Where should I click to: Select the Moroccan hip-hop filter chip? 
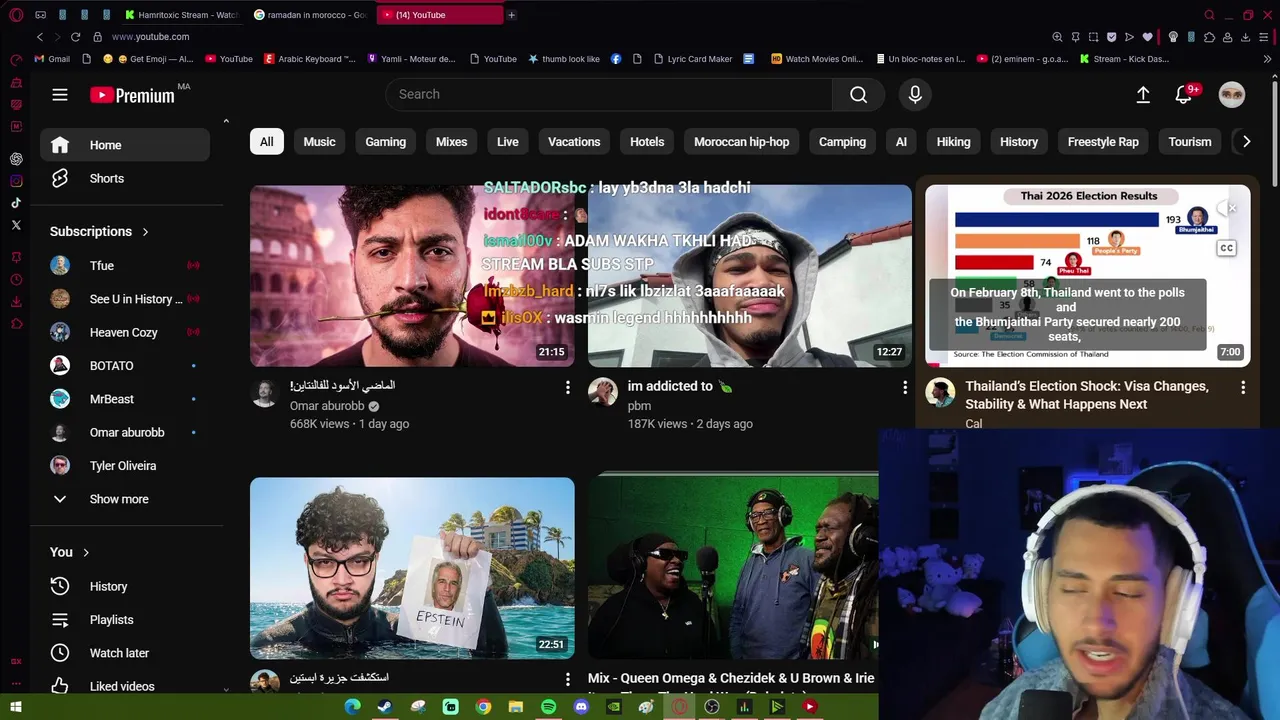coord(741,142)
